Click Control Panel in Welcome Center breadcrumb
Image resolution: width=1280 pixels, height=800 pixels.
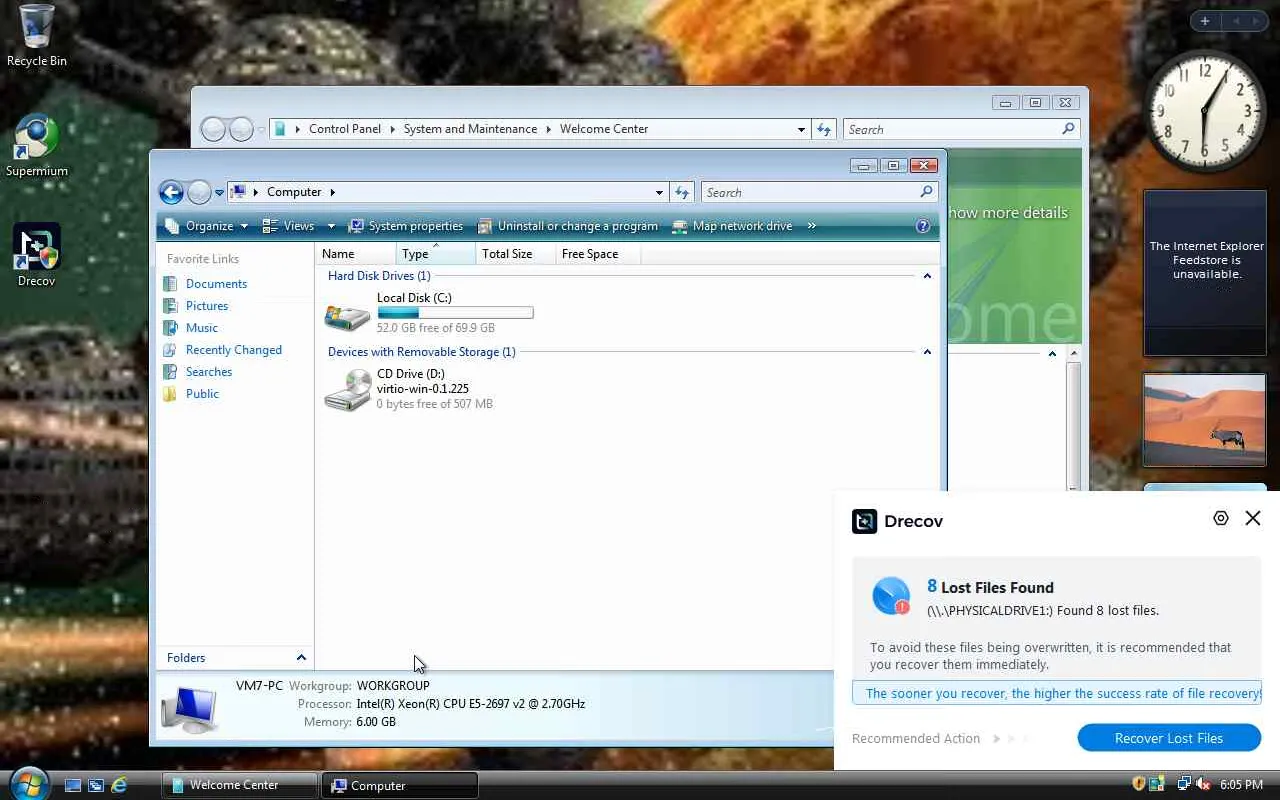pos(345,129)
